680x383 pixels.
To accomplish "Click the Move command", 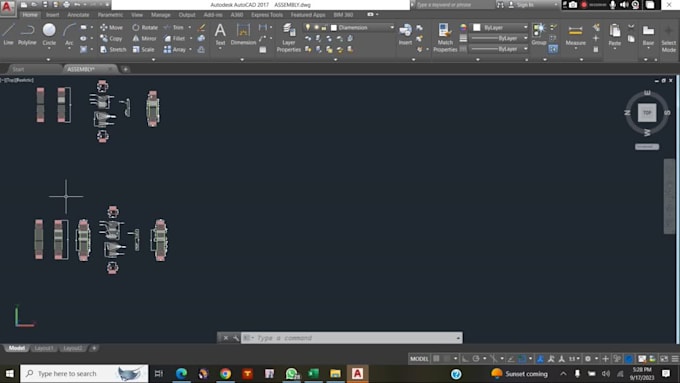I will [111, 27].
